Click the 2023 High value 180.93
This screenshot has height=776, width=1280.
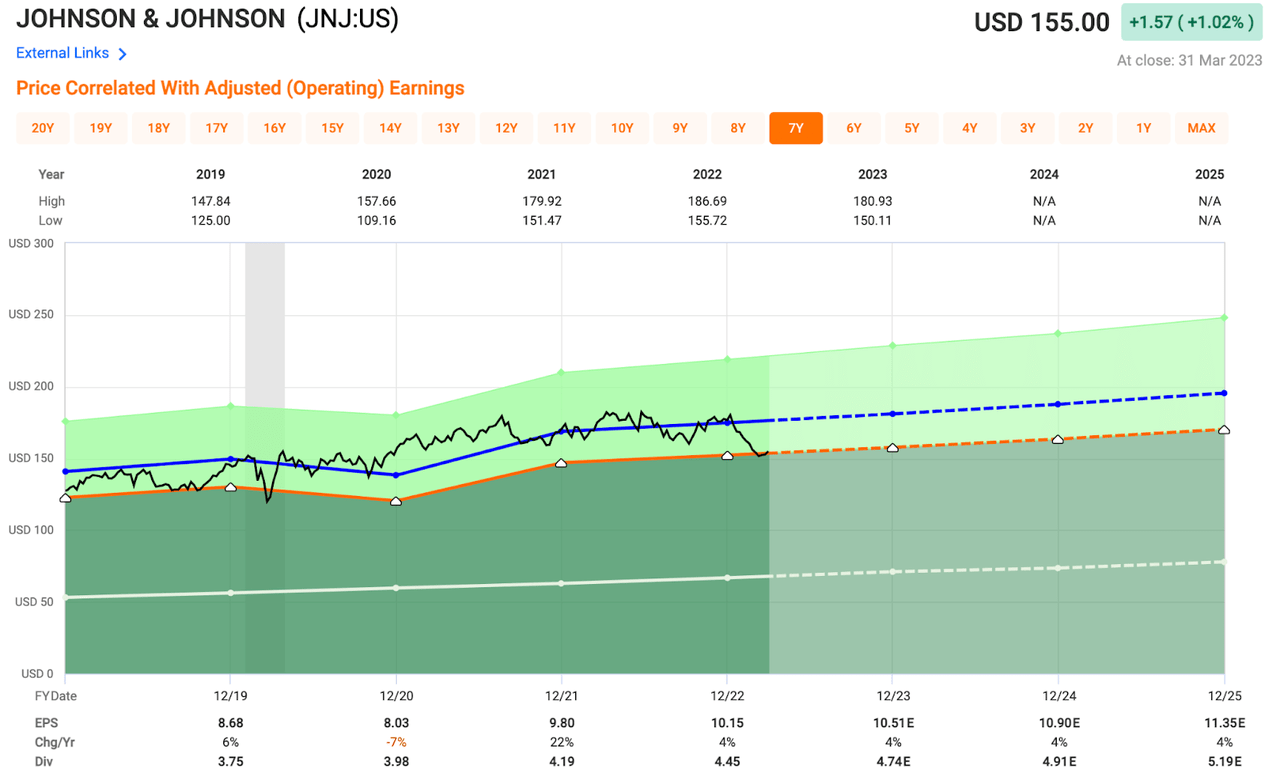pos(873,201)
